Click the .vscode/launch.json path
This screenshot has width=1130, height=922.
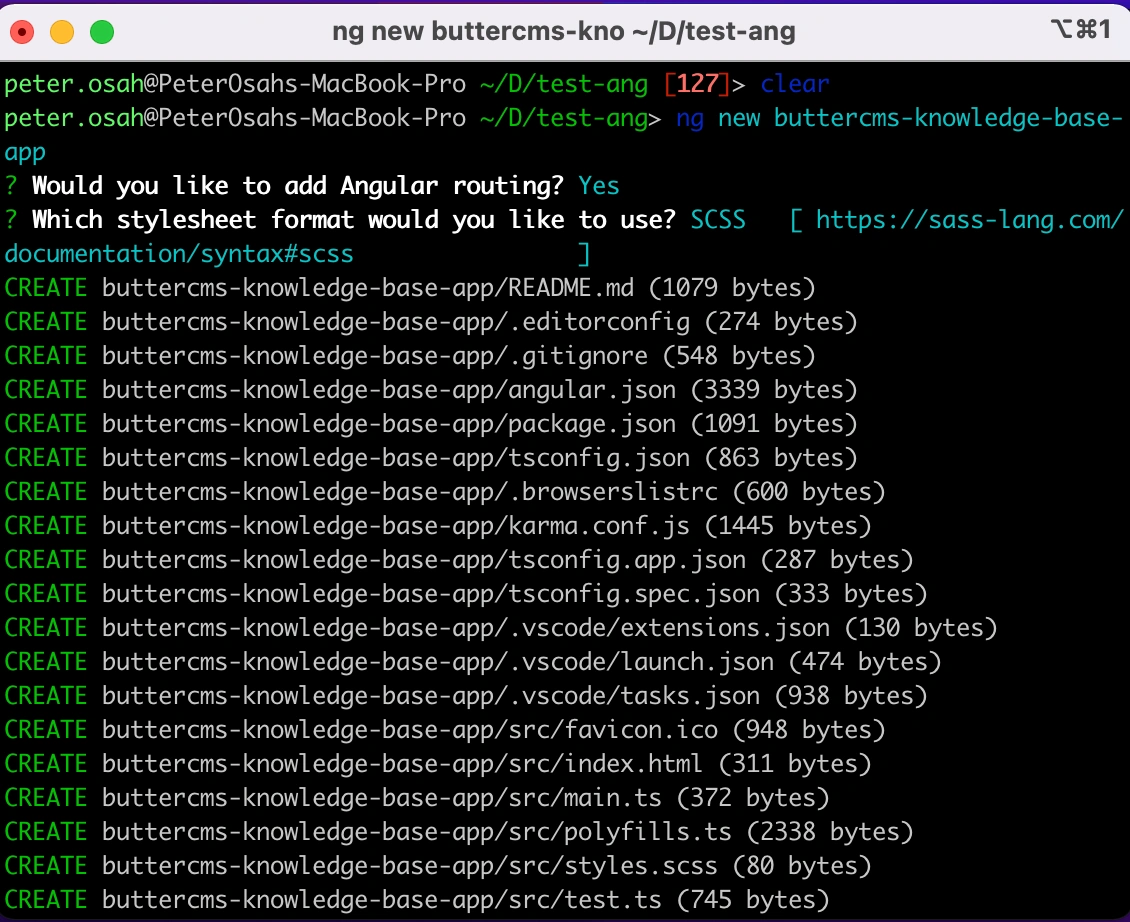tap(438, 662)
